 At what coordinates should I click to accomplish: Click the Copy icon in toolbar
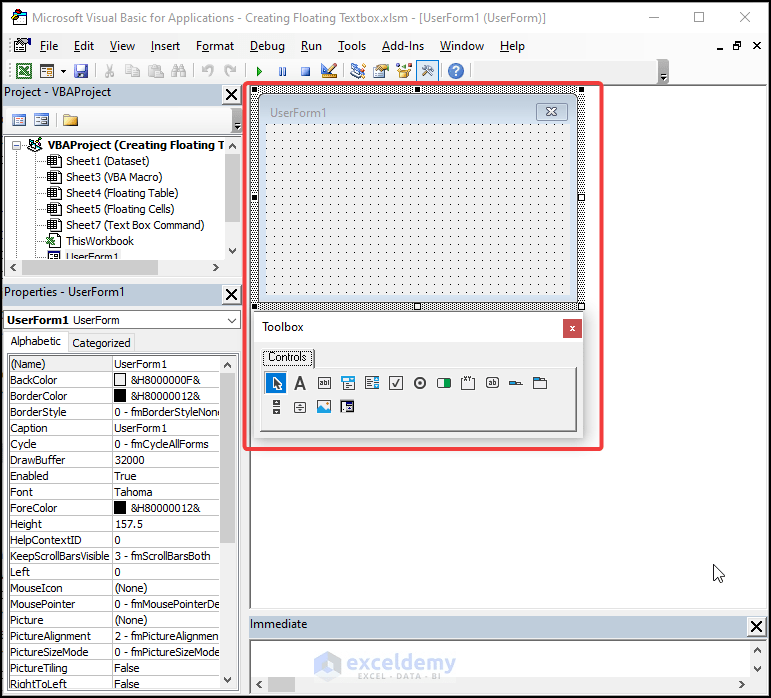coord(132,71)
